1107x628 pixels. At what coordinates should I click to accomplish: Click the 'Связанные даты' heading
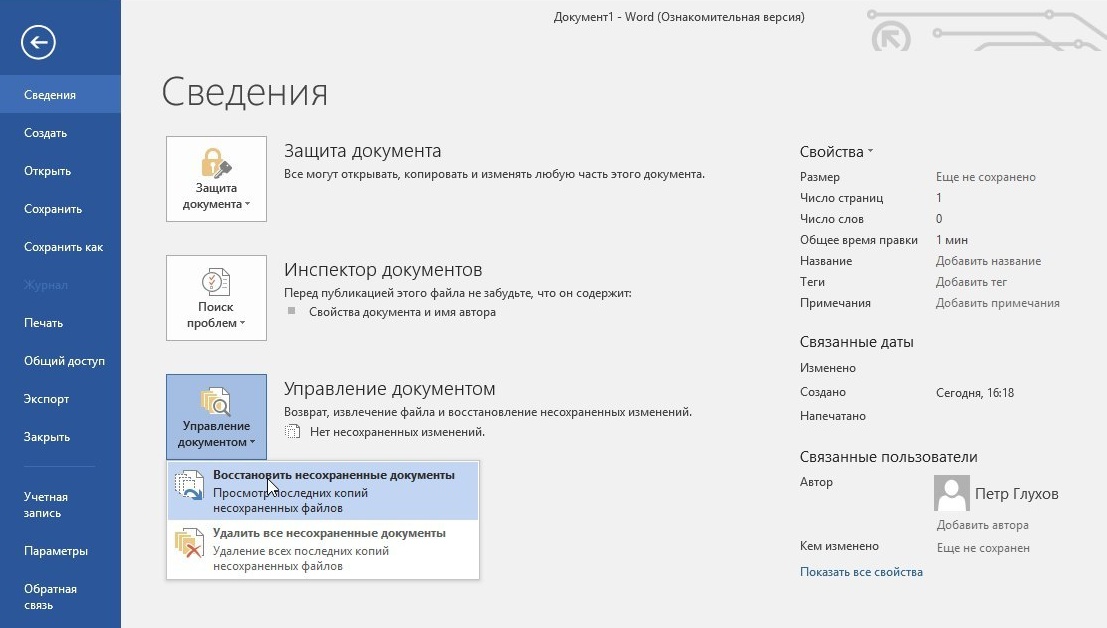tap(856, 342)
